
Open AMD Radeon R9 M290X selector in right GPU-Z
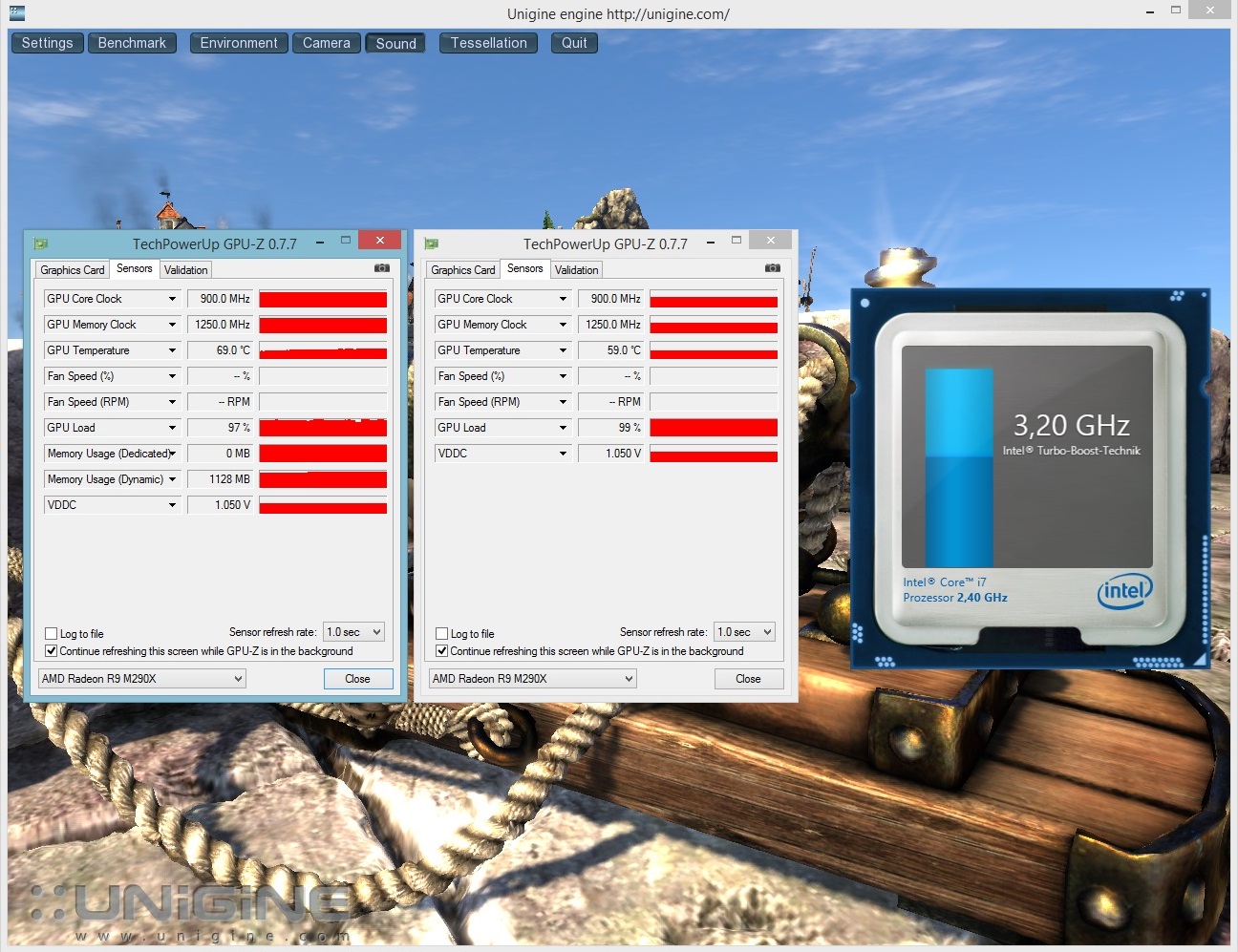(x=533, y=679)
